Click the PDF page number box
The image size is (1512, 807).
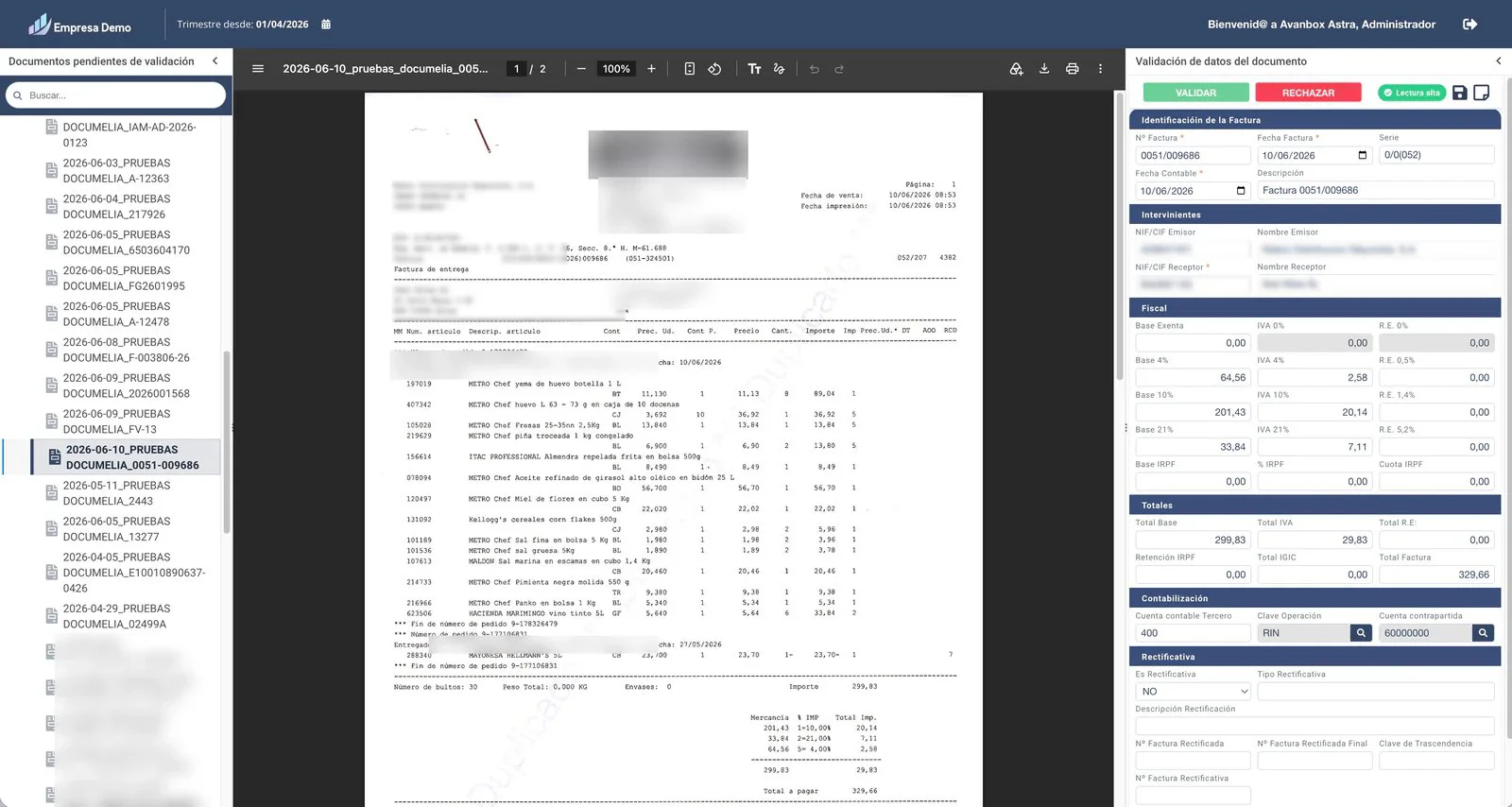tap(516, 69)
